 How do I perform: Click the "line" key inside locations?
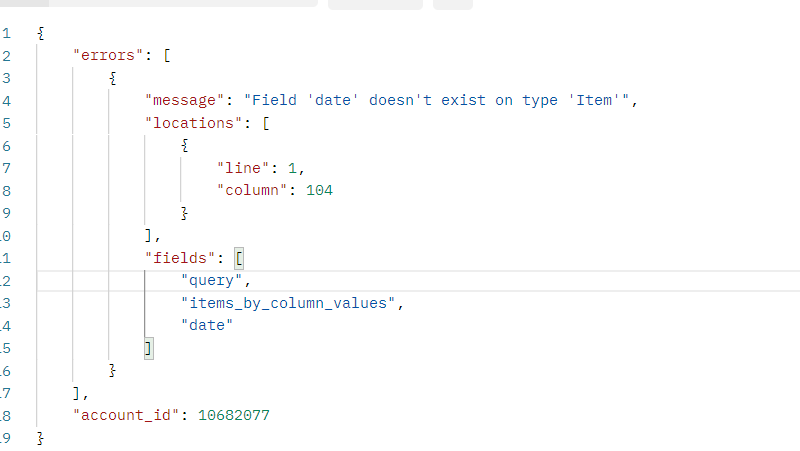241,168
